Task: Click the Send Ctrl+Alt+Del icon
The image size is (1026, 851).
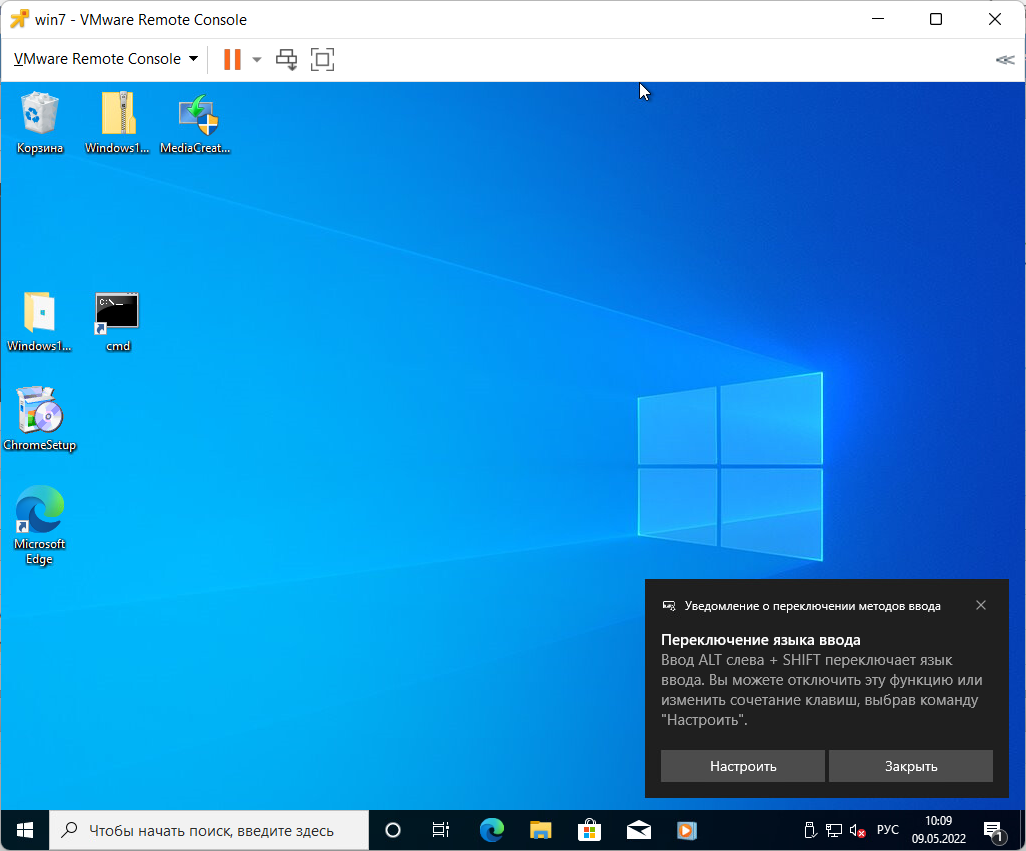Action: tap(287, 59)
